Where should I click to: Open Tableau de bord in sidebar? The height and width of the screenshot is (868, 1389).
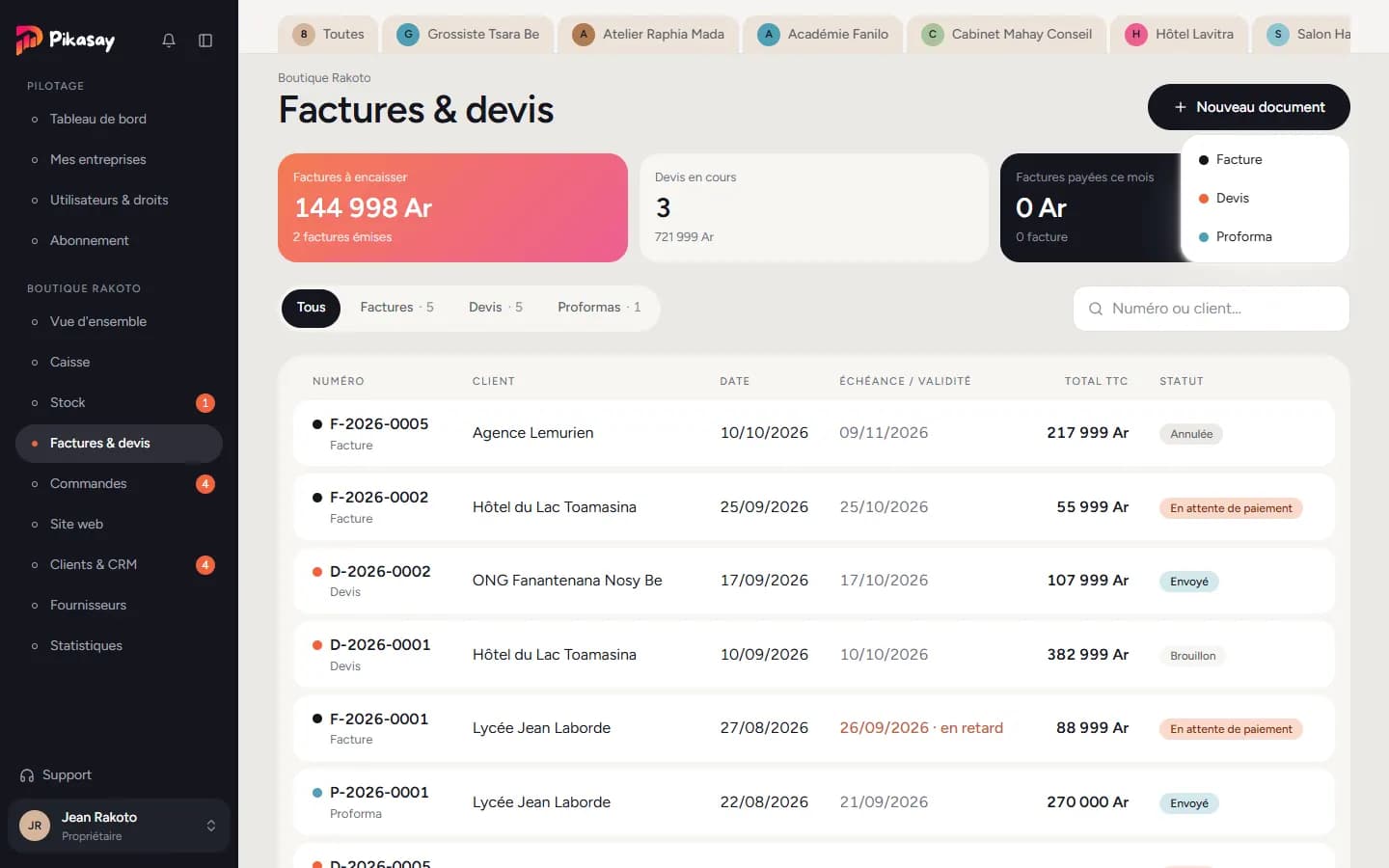click(x=119, y=120)
